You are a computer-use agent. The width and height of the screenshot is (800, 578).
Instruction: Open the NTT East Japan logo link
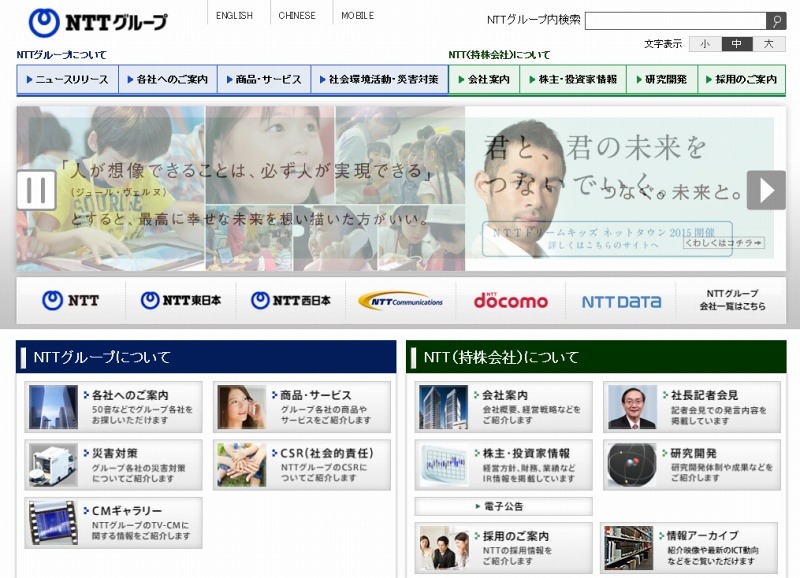point(181,300)
